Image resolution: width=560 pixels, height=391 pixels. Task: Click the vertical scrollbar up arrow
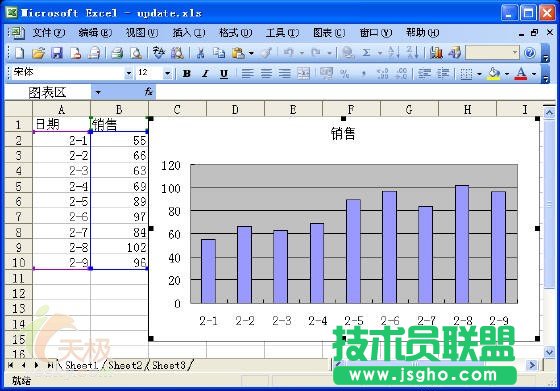coord(549,113)
